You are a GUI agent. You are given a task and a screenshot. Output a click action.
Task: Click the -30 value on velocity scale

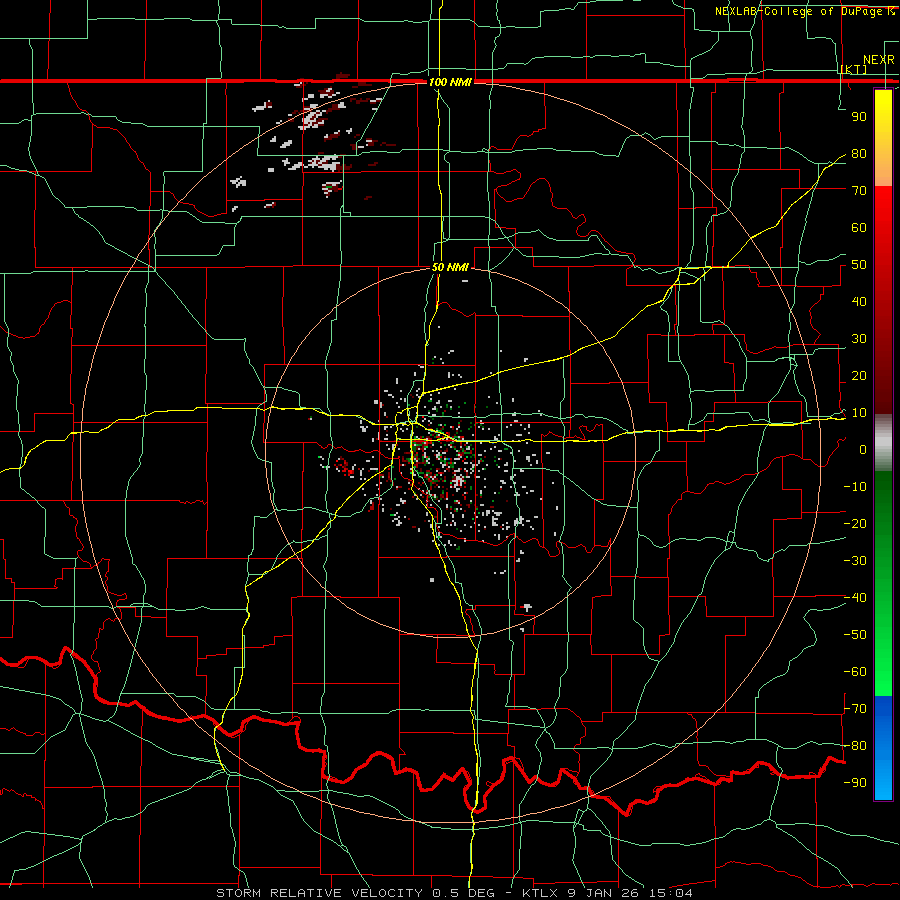(855, 561)
